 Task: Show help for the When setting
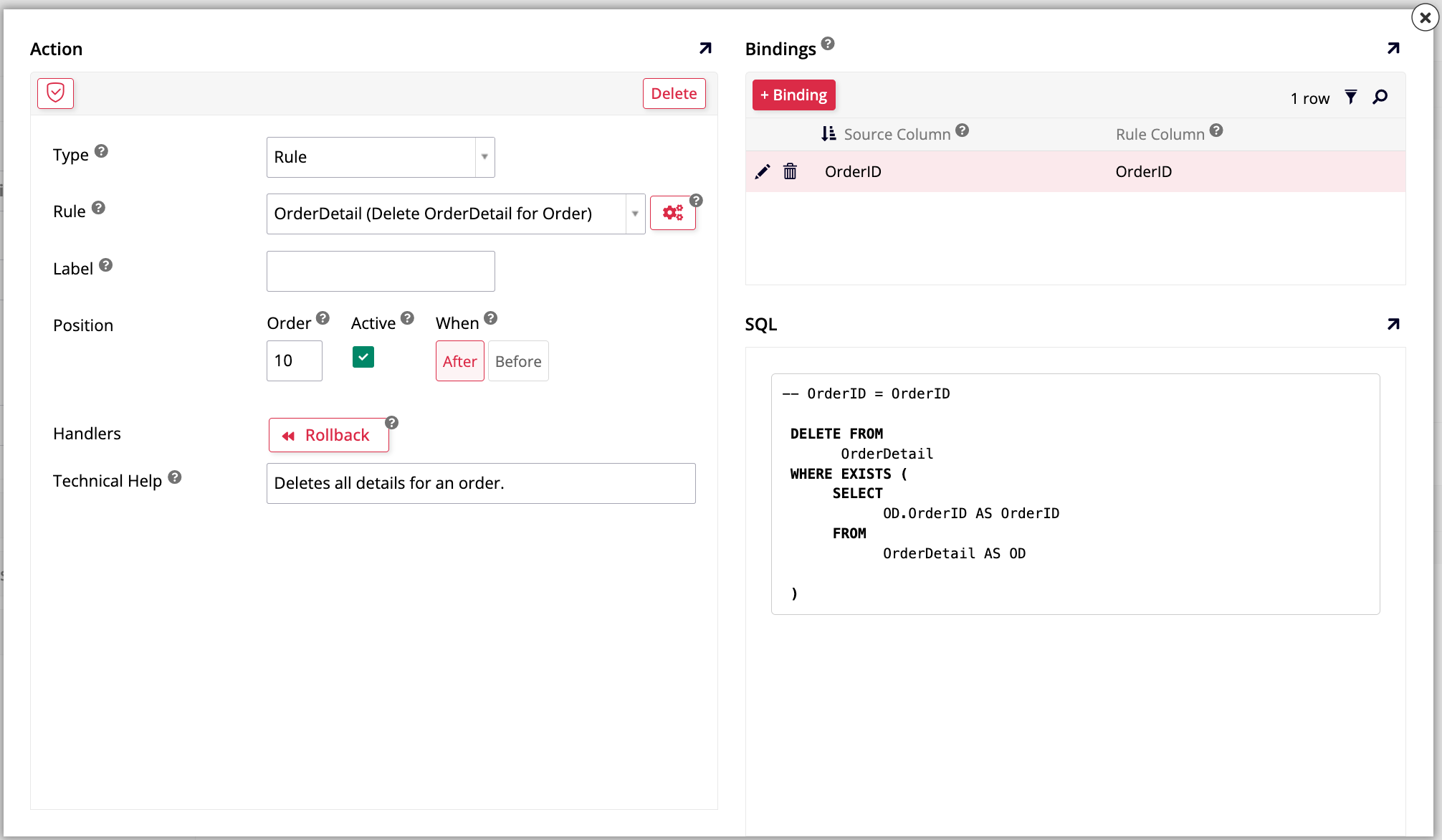[x=491, y=318]
